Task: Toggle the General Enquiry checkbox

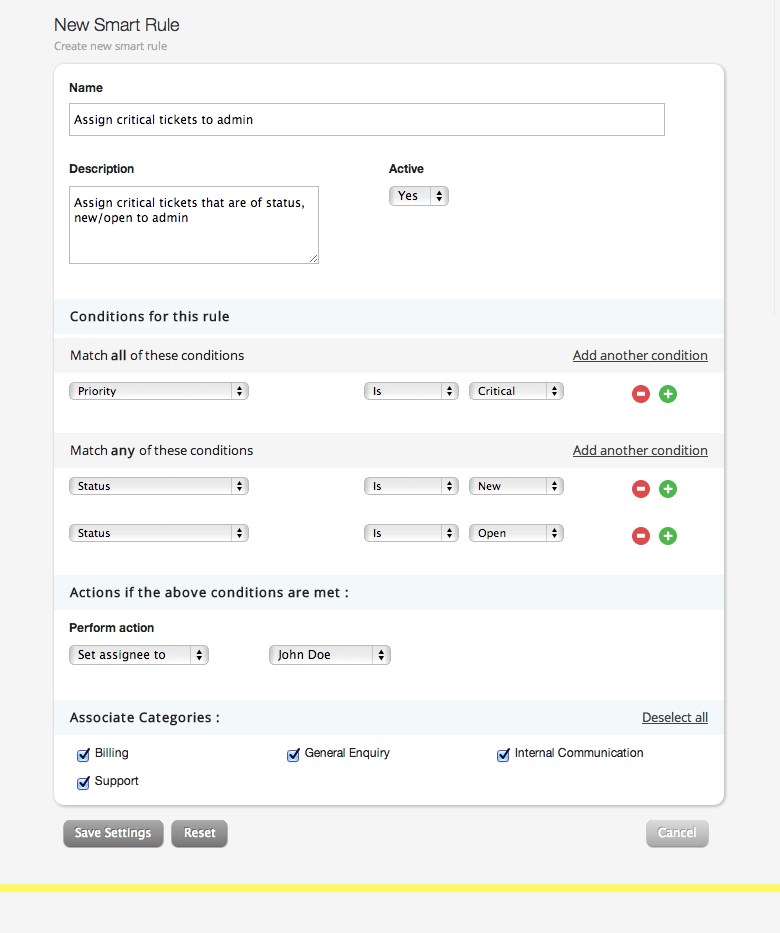Action: 294,755
